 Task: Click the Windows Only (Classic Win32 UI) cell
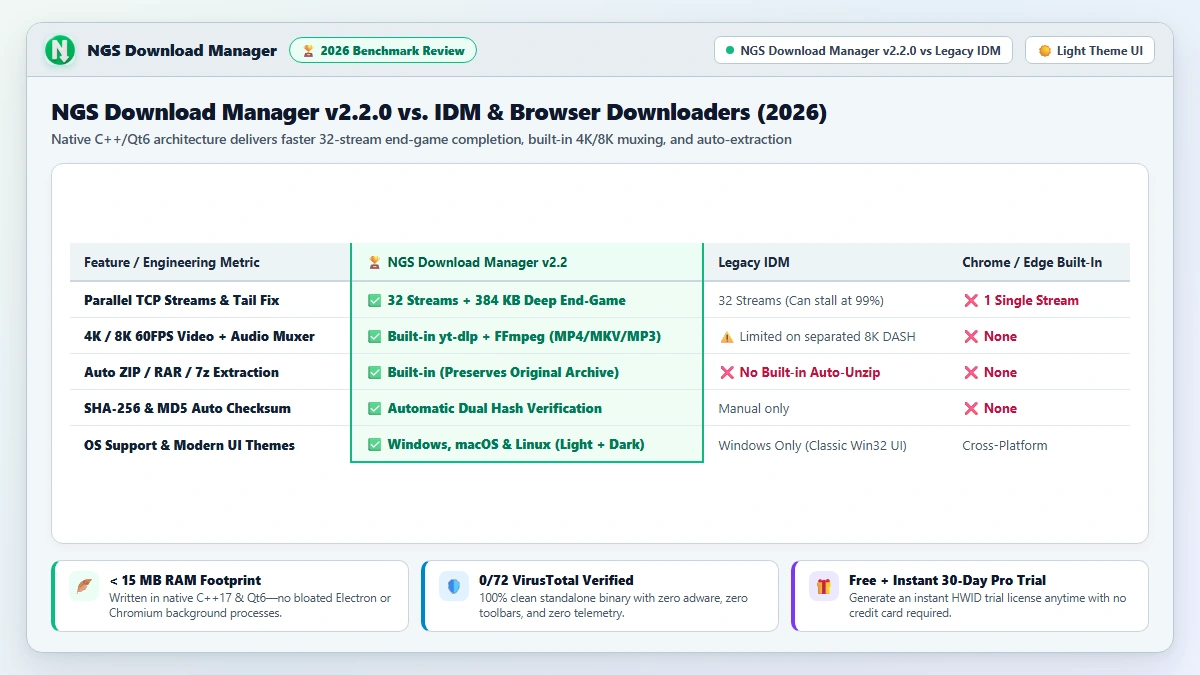click(x=812, y=445)
